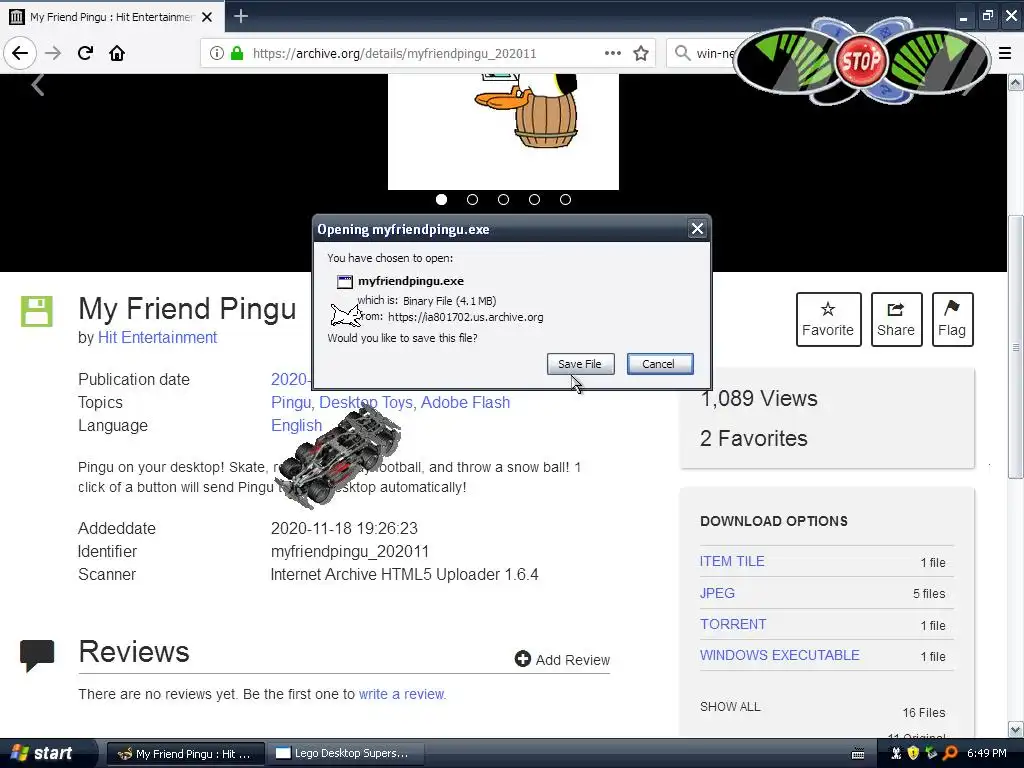Viewport: 1024px width, 768px height.
Task: Click the keyboard icon in the taskbar
Action: click(x=858, y=754)
